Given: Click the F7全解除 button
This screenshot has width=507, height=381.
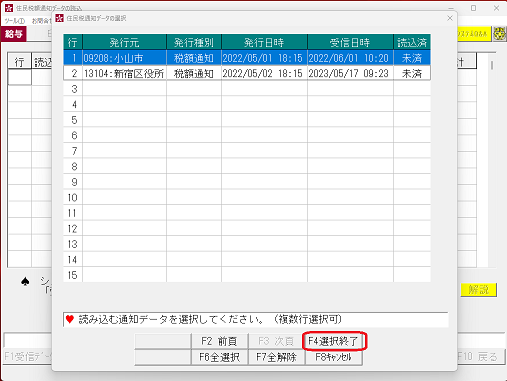Looking at the screenshot, I should (x=276, y=357).
